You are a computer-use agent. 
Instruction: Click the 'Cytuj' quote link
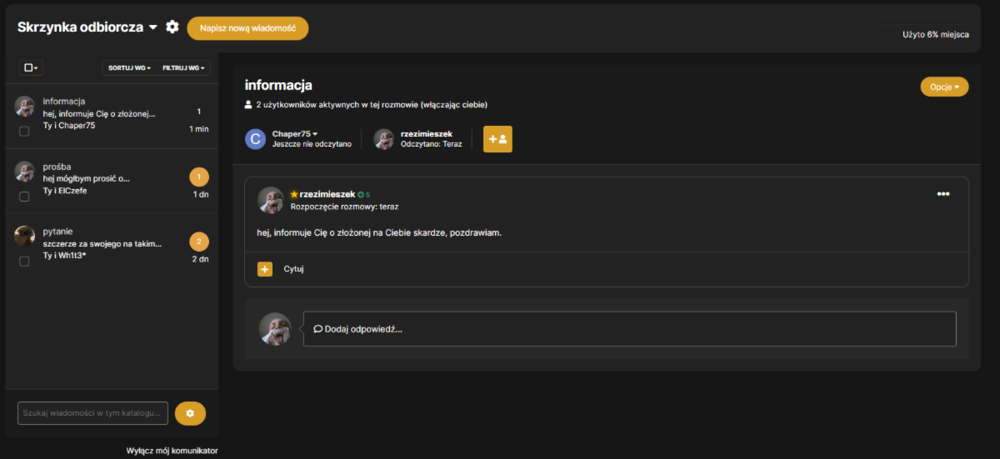tap(293, 269)
